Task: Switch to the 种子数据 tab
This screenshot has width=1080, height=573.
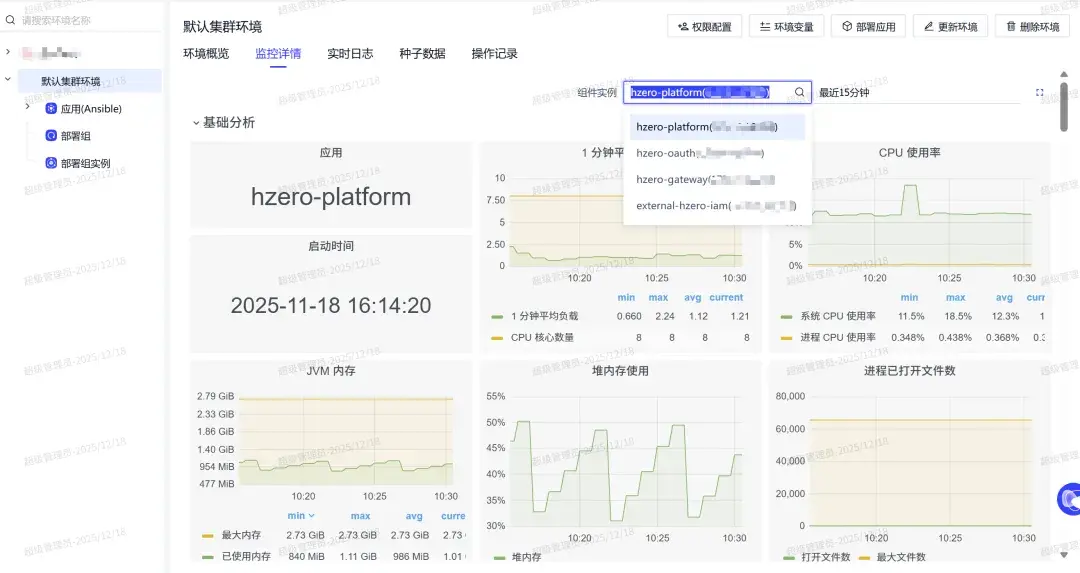Action: pos(422,54)
